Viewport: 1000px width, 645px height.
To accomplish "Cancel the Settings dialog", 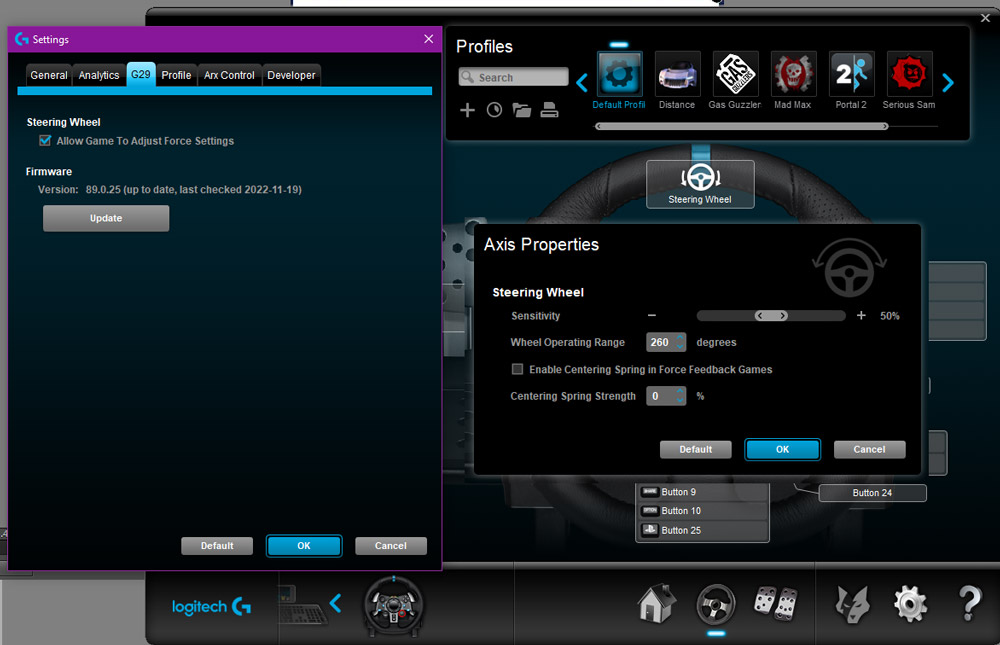I will pos(390,545).
